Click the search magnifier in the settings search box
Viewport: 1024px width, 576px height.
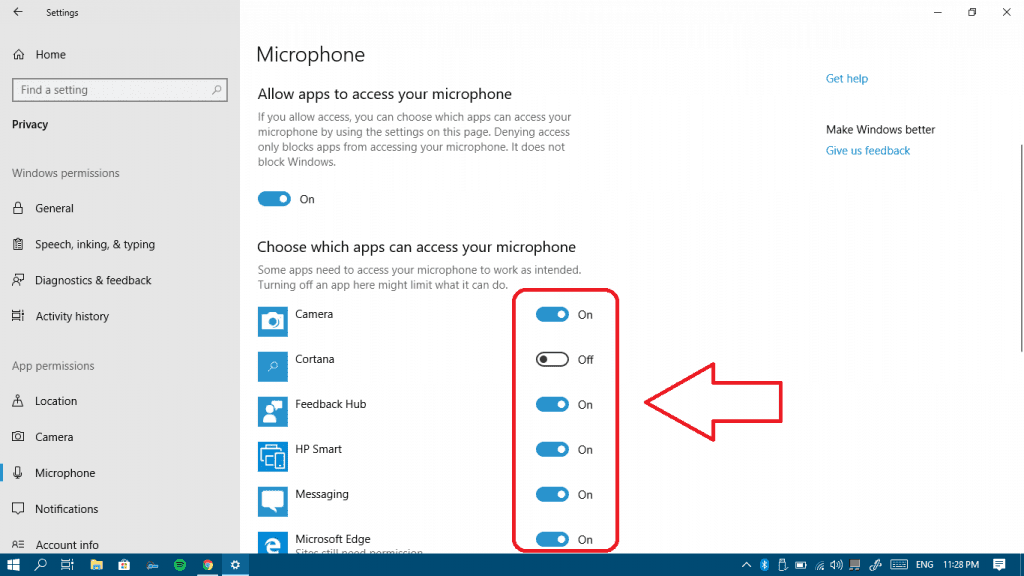pos(216,89)
